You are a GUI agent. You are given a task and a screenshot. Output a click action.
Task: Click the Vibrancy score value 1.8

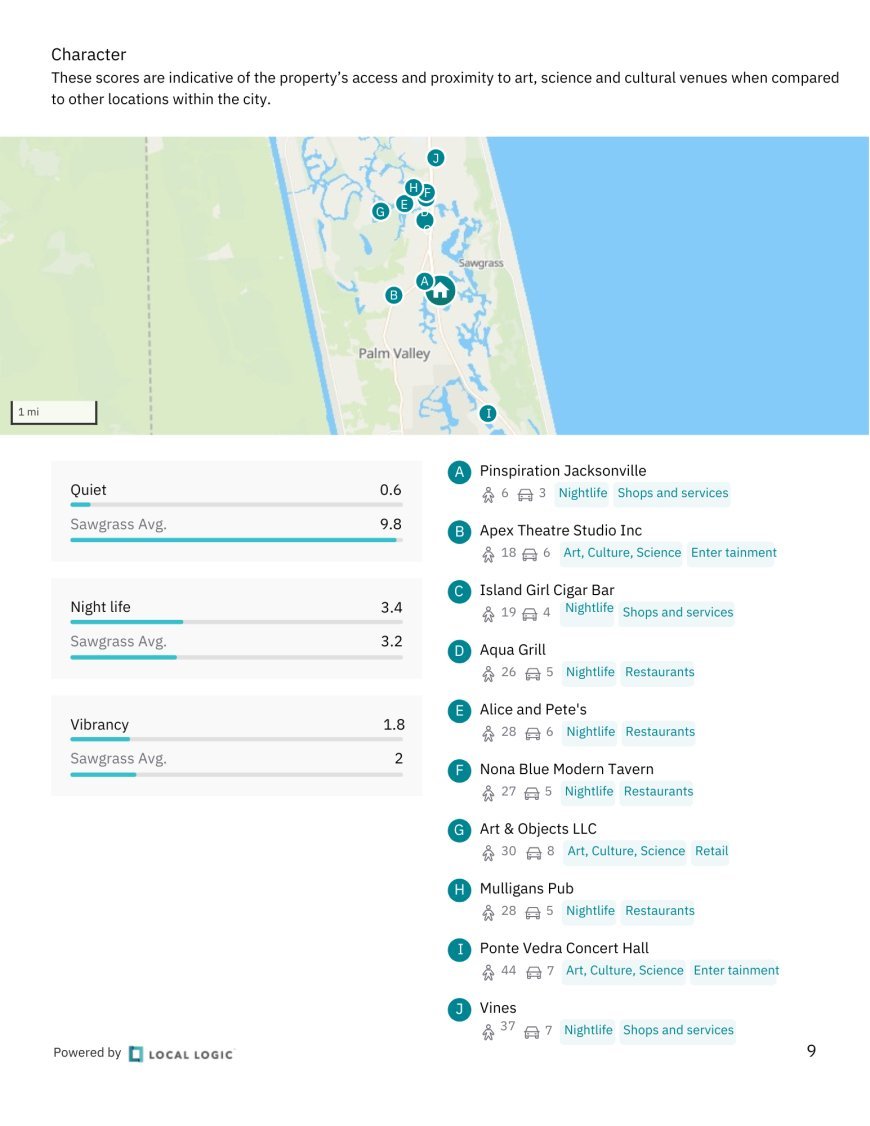click(x=393, y=725)
